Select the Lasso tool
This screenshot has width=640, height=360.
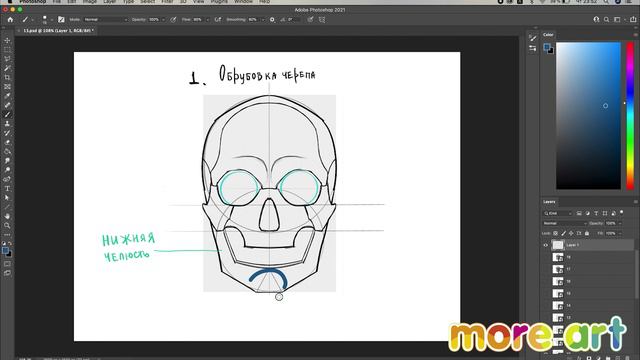tap(7, 59)
